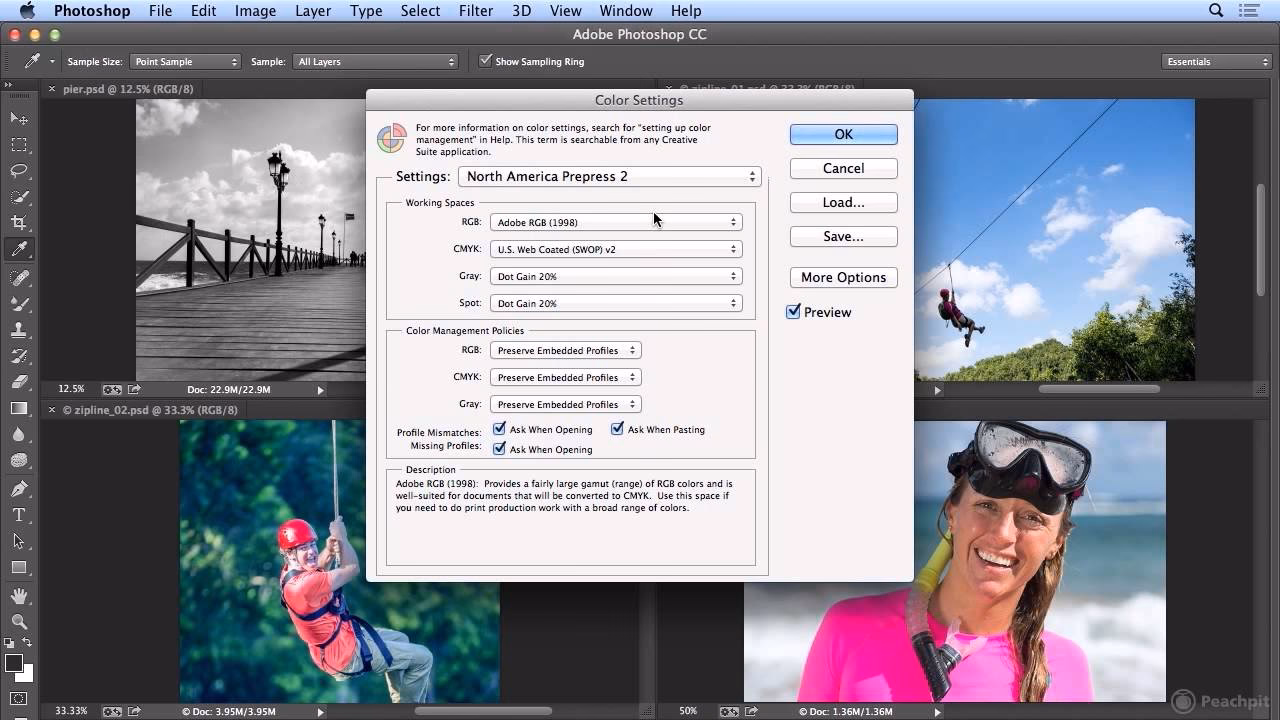This screenshot has height=720, width=1280.
Task: Activate the Gradient tool
Action: (x=18, y=409)
